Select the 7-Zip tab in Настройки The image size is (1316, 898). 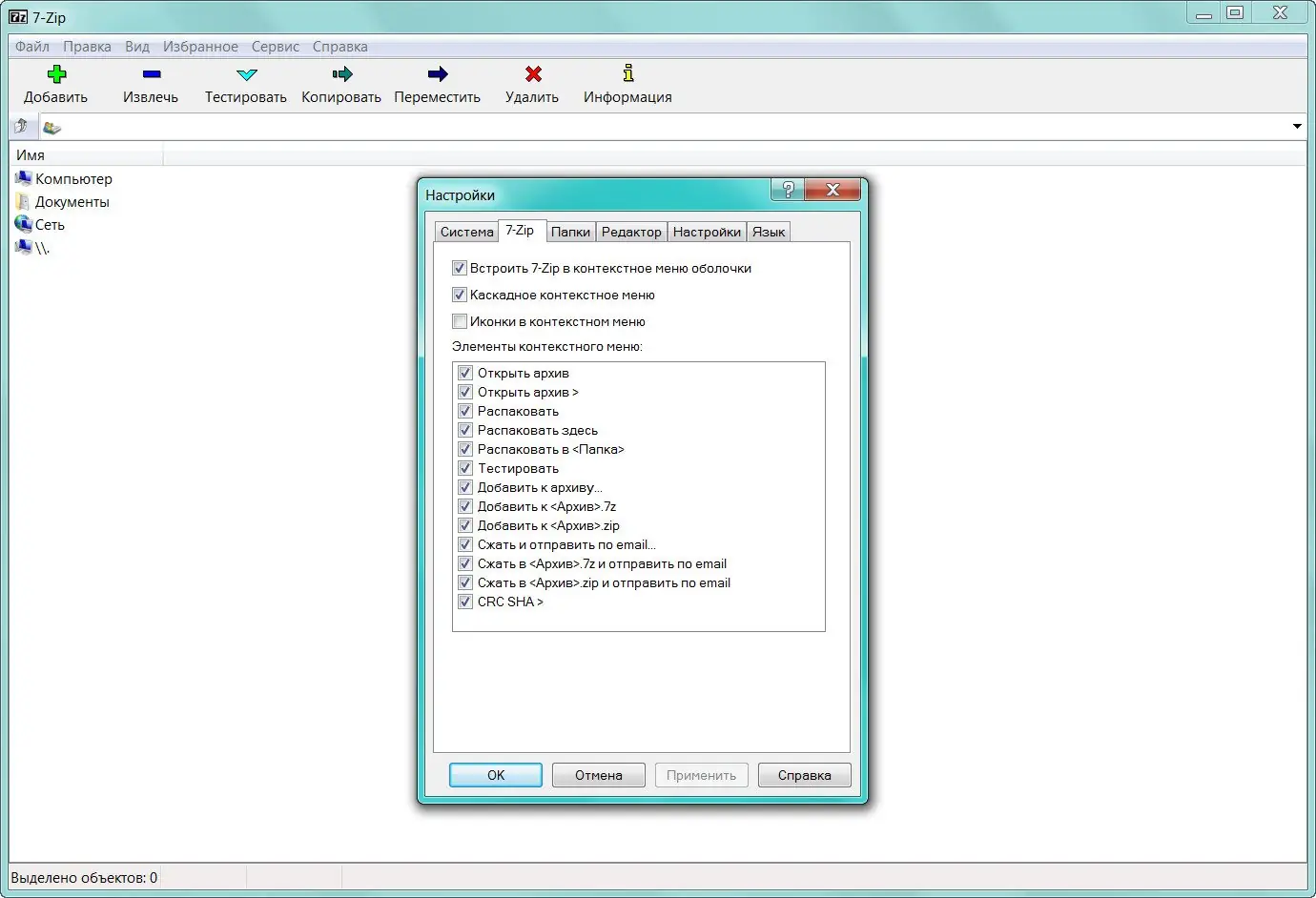pos(521,230)
